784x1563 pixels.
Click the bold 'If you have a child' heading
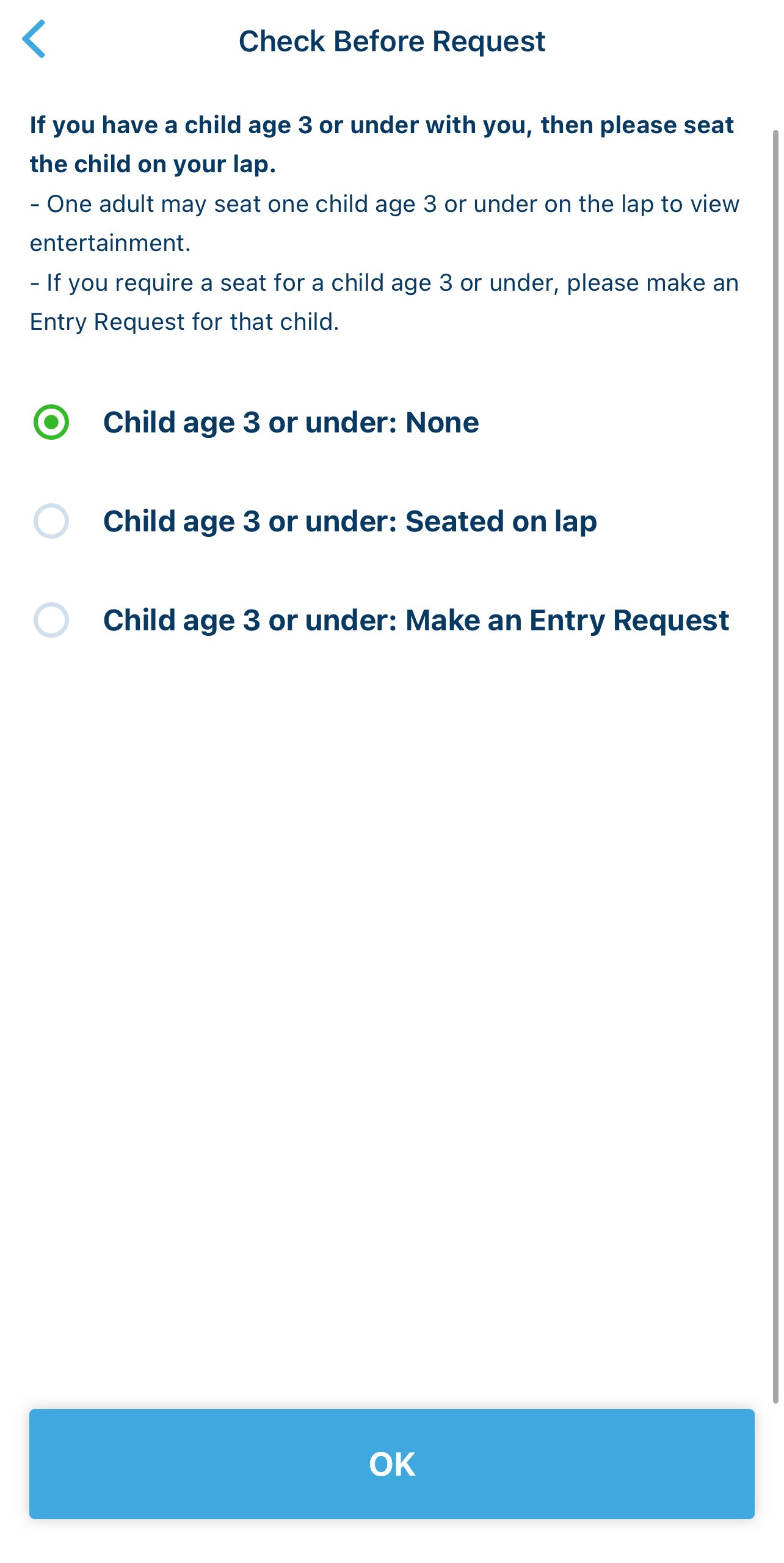click(381, 125)
